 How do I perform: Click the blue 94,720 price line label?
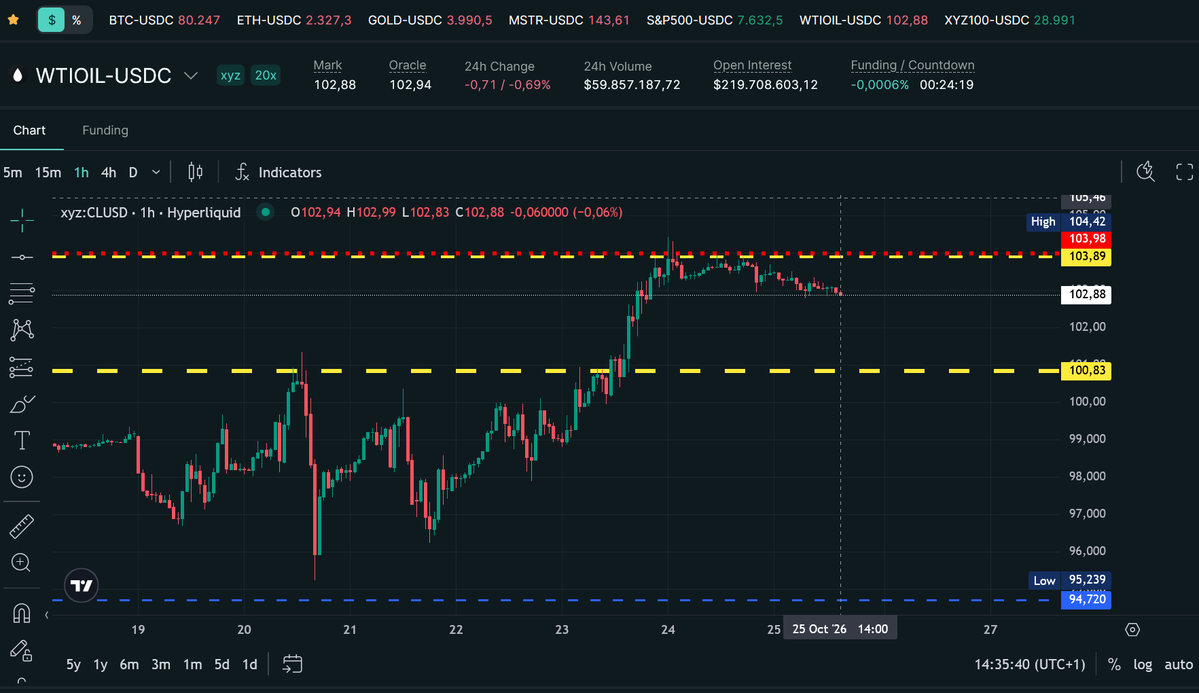1086,600
